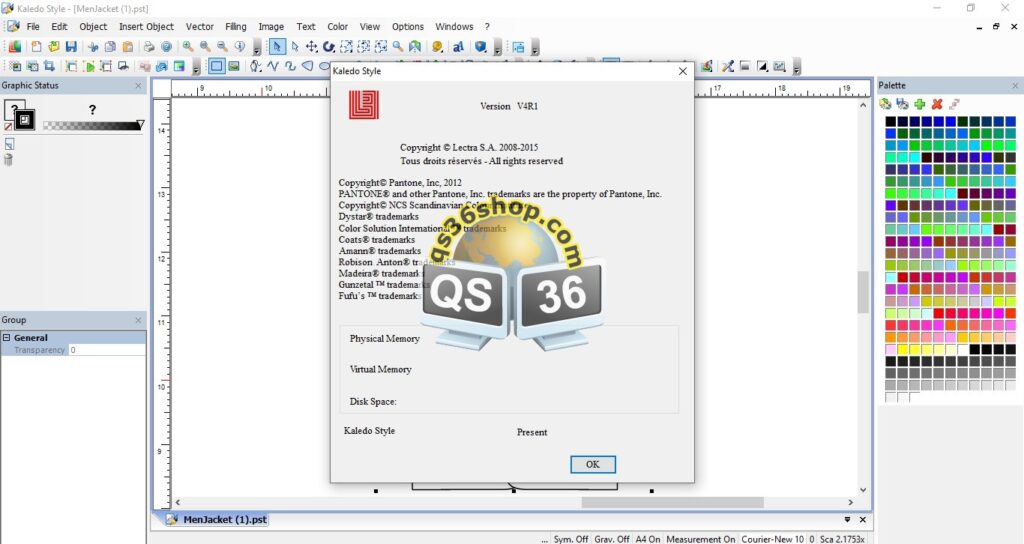Open the Filling menu
Image resolution: width=1024 pixels, height=544 pixels.
[x=236, y=27]
